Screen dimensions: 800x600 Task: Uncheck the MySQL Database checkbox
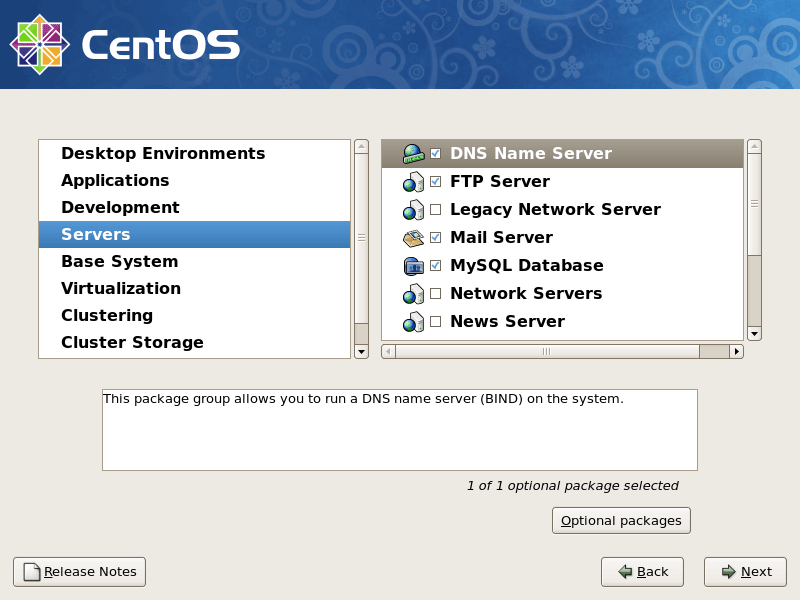point(436,266)
